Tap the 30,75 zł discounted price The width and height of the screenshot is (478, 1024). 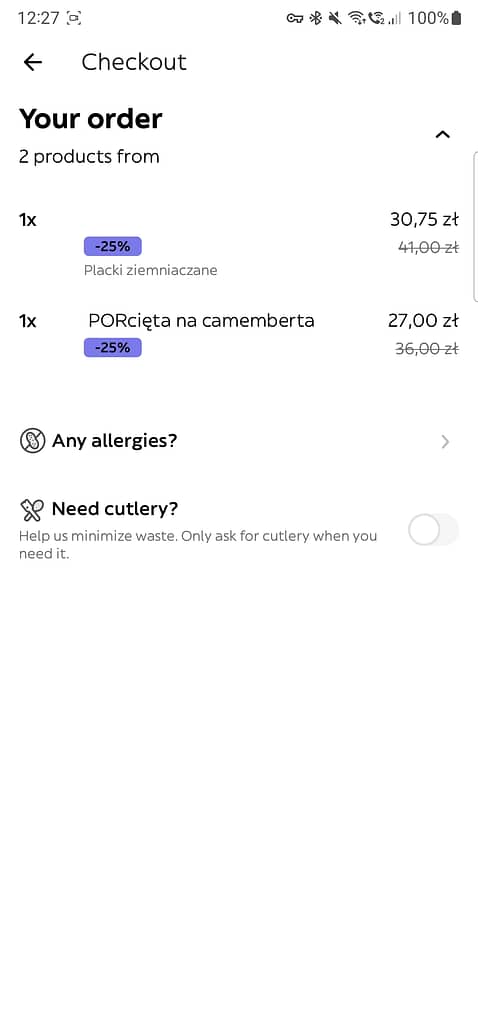coord(424,219)
